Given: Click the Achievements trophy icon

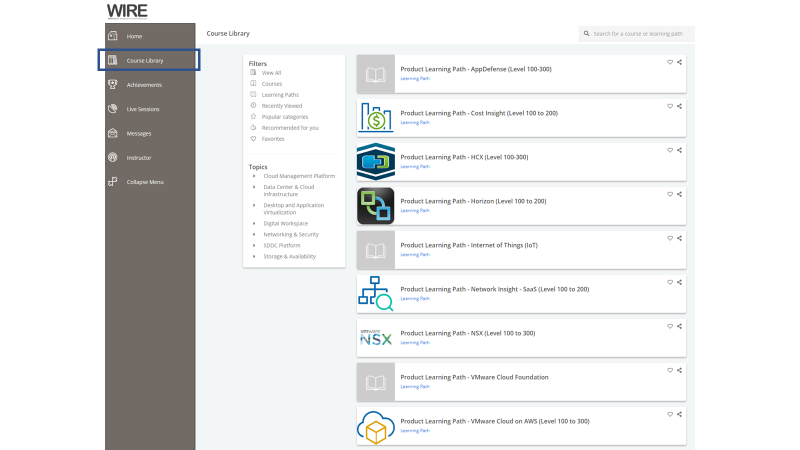Looking at the screenshot, I should coord(113,84).
